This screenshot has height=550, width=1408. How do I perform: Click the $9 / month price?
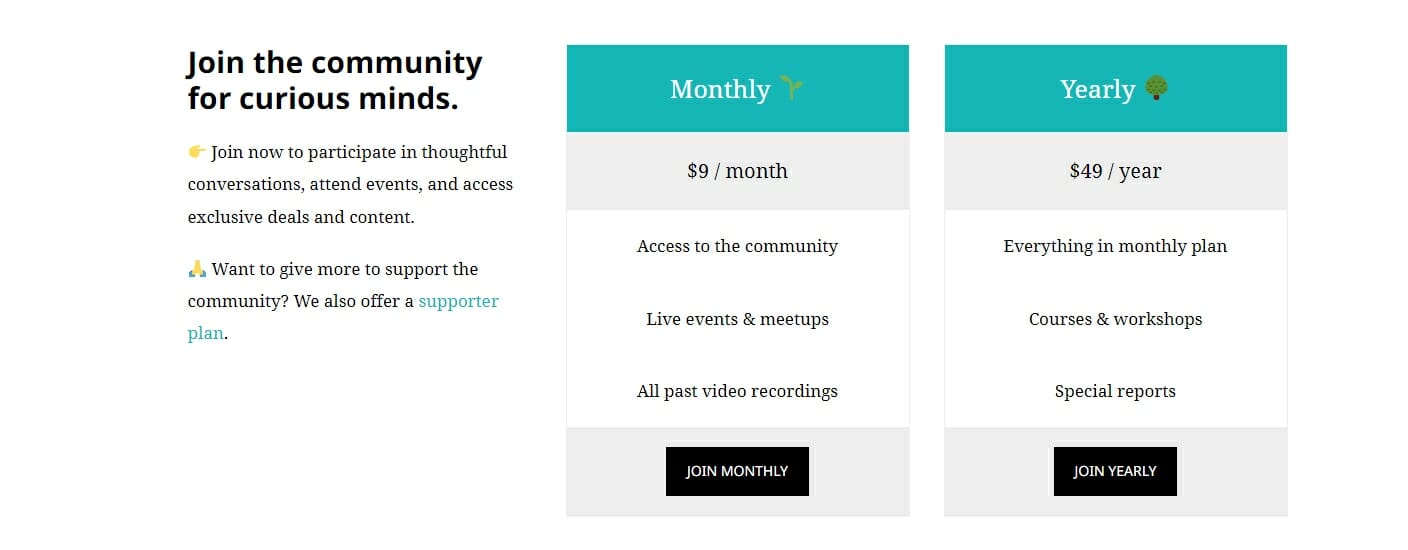pyautogui.click(x=737, y=171)
